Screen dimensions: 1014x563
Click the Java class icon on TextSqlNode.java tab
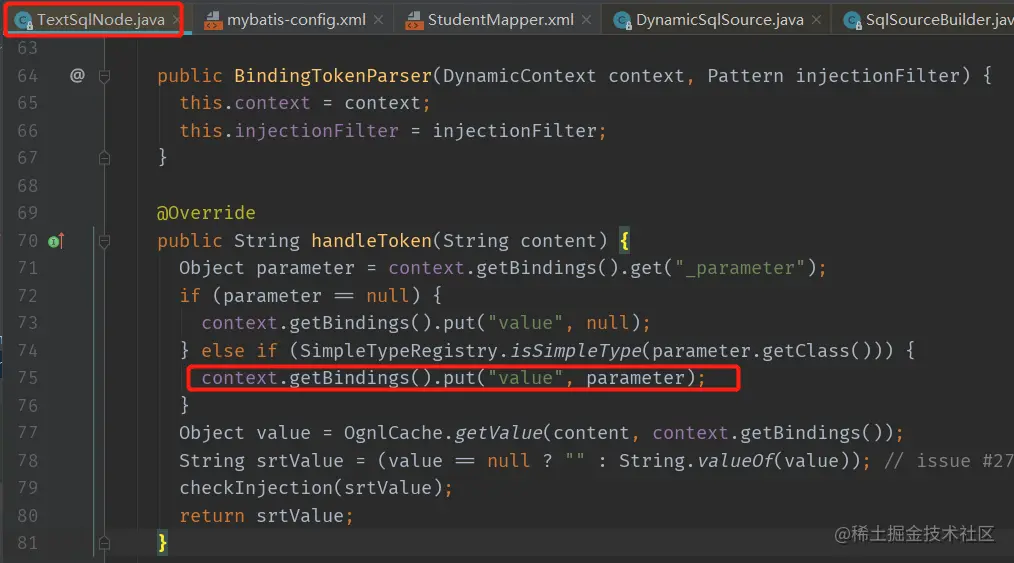[x=23, y=21]
